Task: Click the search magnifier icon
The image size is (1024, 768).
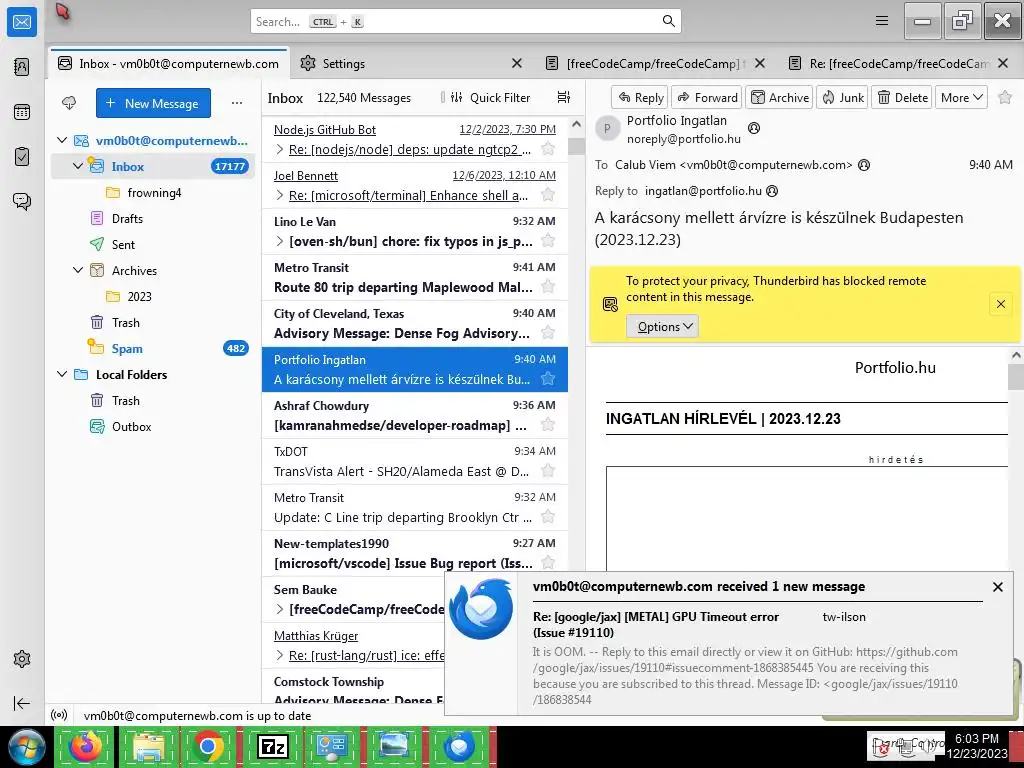Action: click(669, 21)
